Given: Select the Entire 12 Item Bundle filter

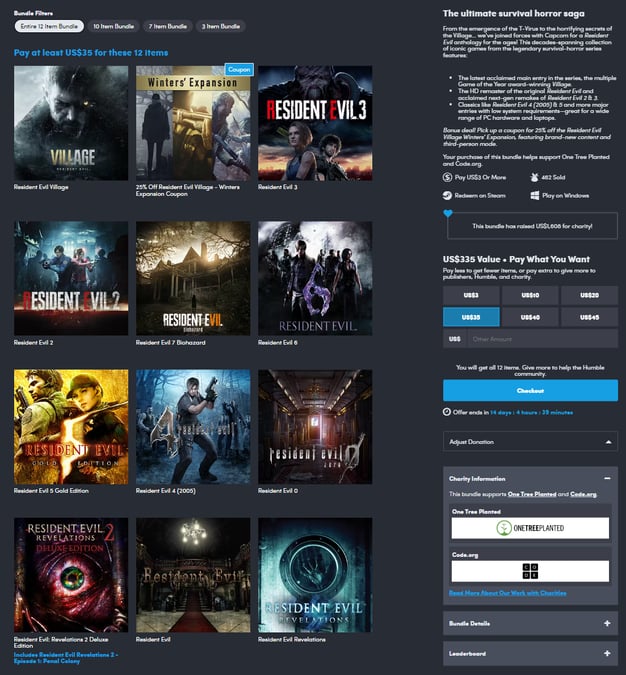Looking at the screenshot, I should click(49, 26).
